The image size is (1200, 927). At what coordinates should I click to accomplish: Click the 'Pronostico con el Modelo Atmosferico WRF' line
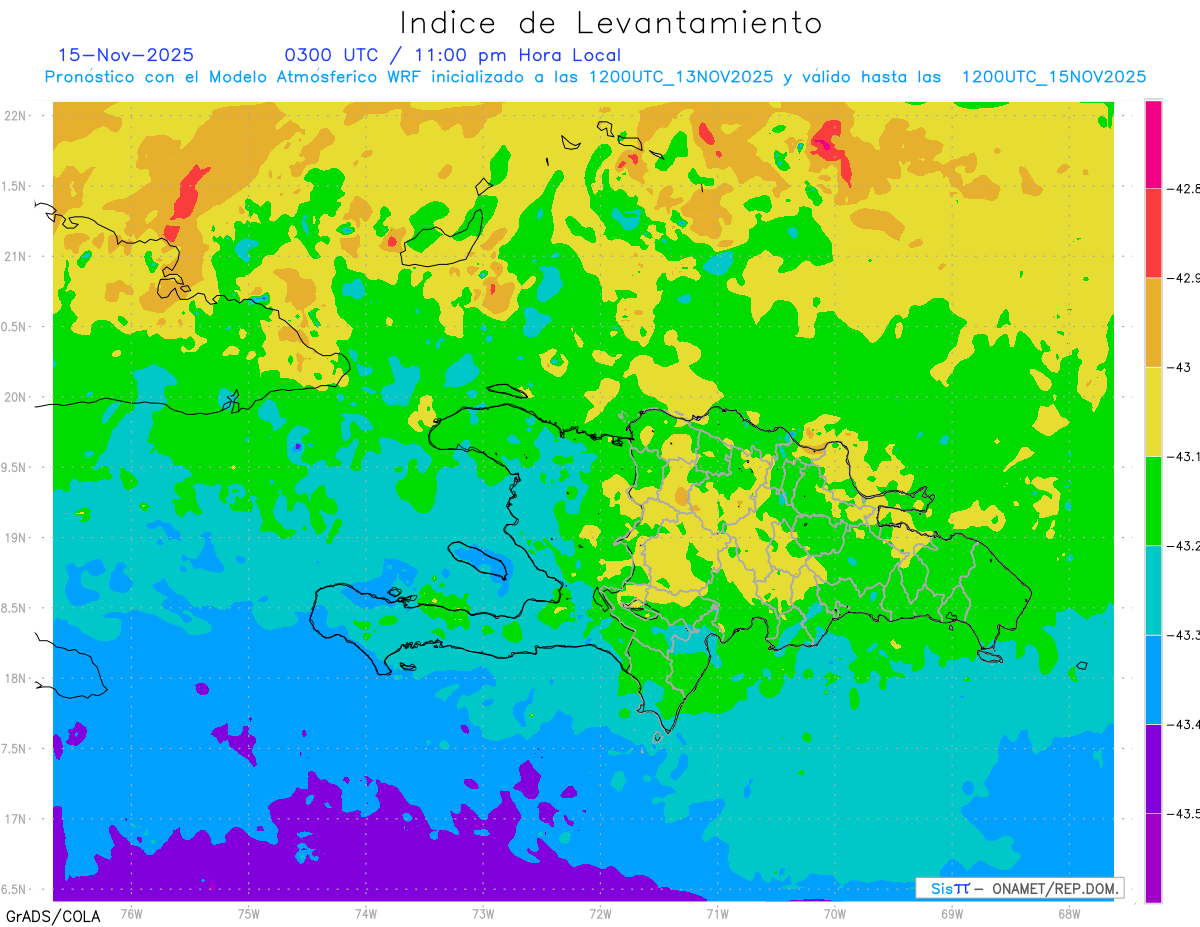595,77
